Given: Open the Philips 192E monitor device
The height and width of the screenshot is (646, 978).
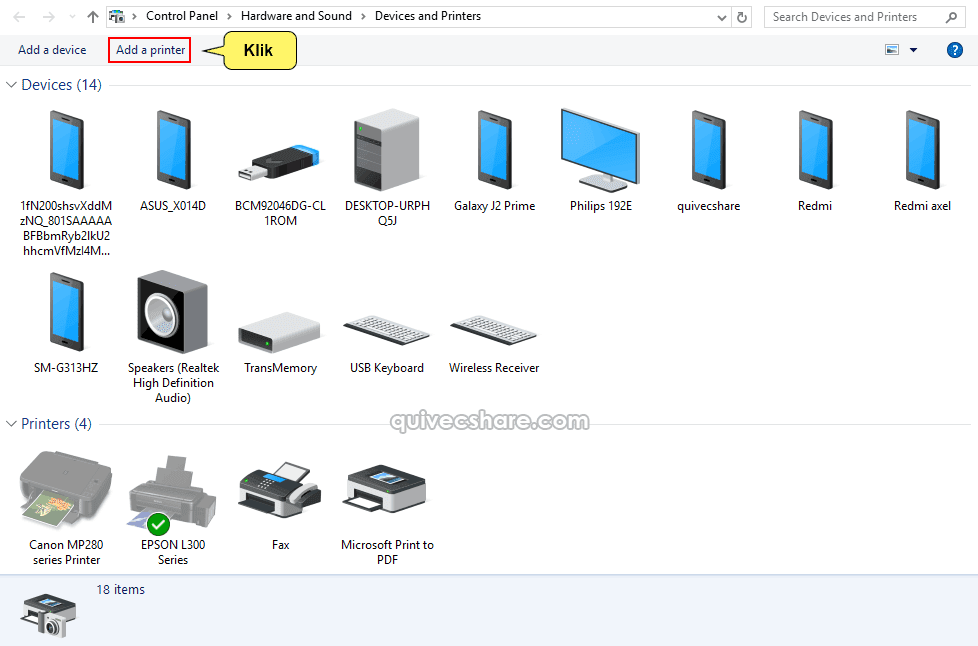Looking at the screenshot, I should [600, 150].
